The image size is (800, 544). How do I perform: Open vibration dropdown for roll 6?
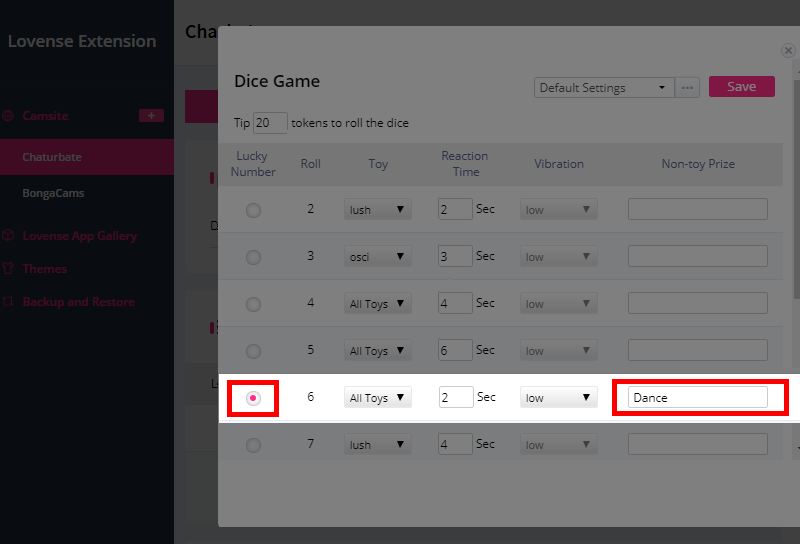coord(559,398)
